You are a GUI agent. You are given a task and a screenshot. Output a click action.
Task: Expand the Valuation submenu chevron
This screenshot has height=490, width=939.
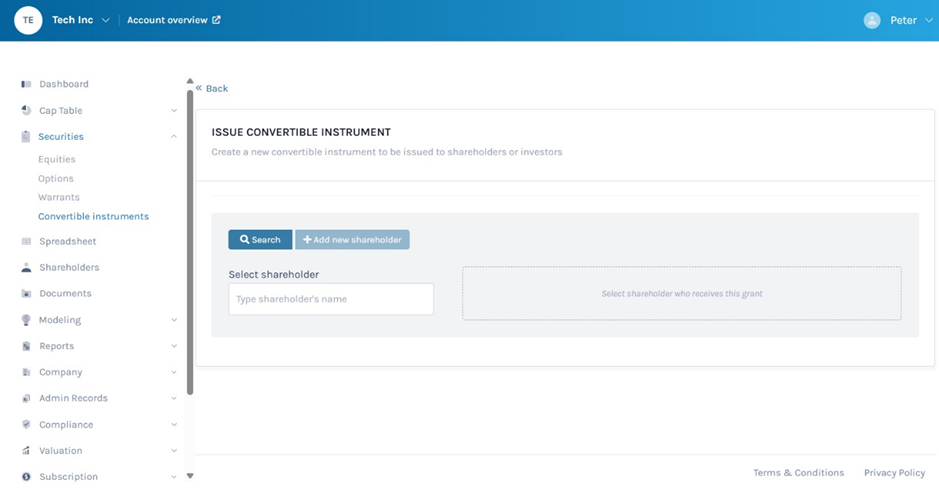[174, 451]
